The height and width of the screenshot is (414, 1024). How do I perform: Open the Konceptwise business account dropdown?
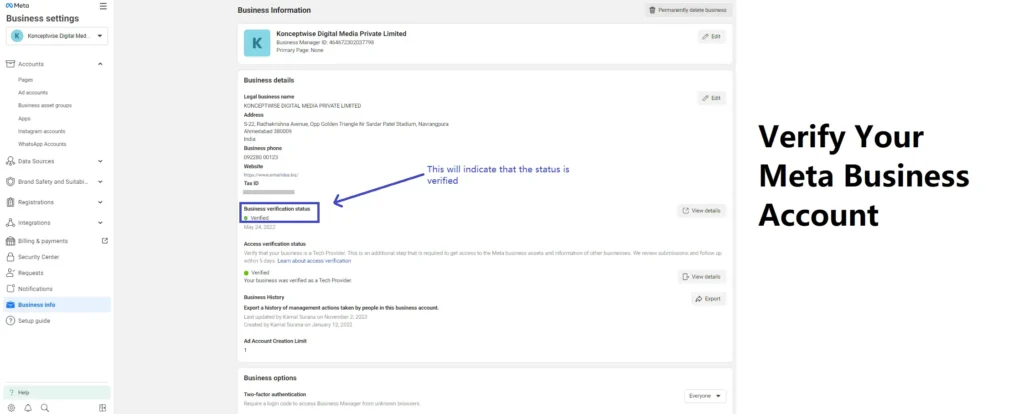tap(57, 36)
